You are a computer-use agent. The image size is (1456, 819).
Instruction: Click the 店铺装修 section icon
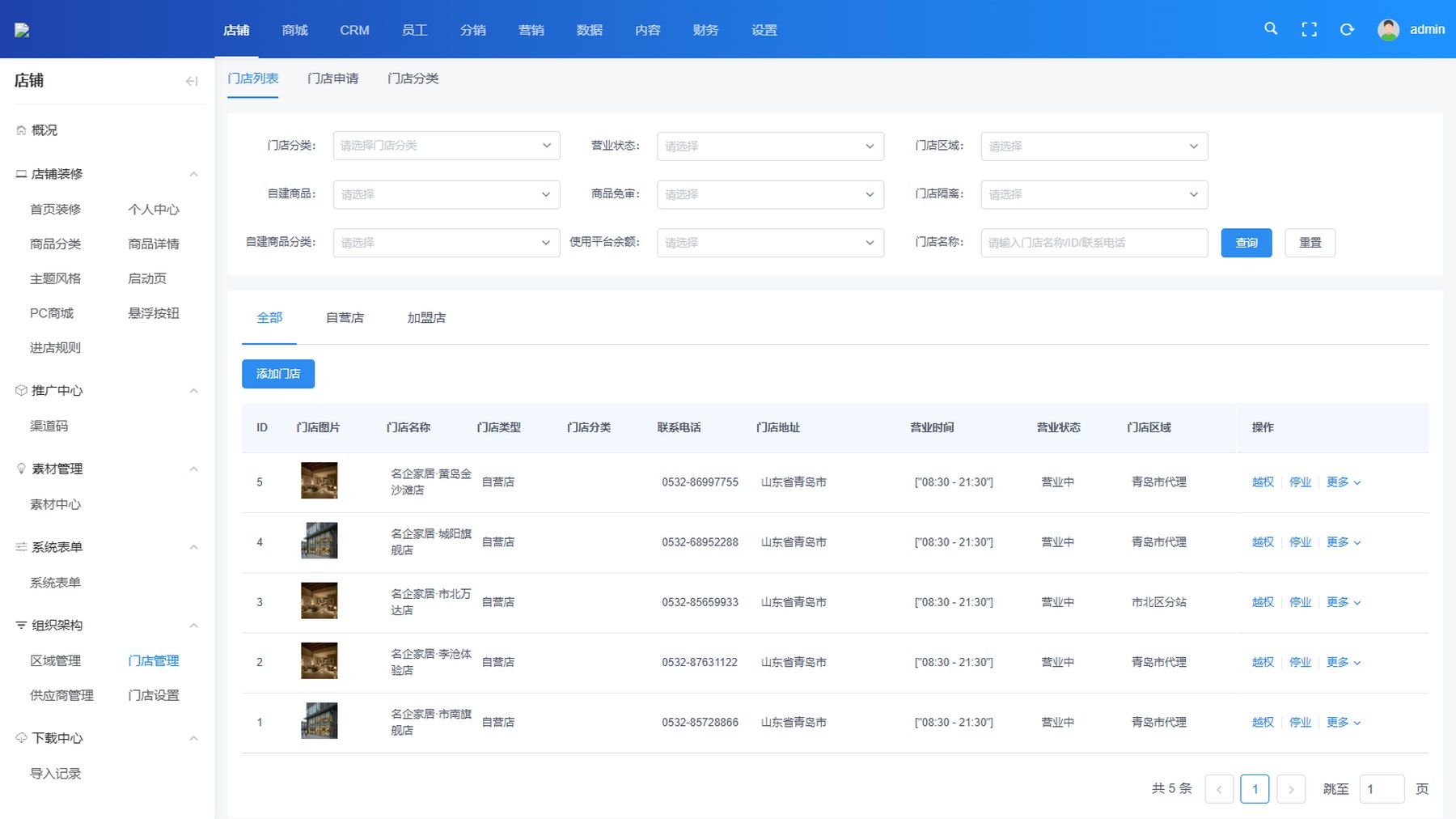pyautogui.click(x=21, y=174)
